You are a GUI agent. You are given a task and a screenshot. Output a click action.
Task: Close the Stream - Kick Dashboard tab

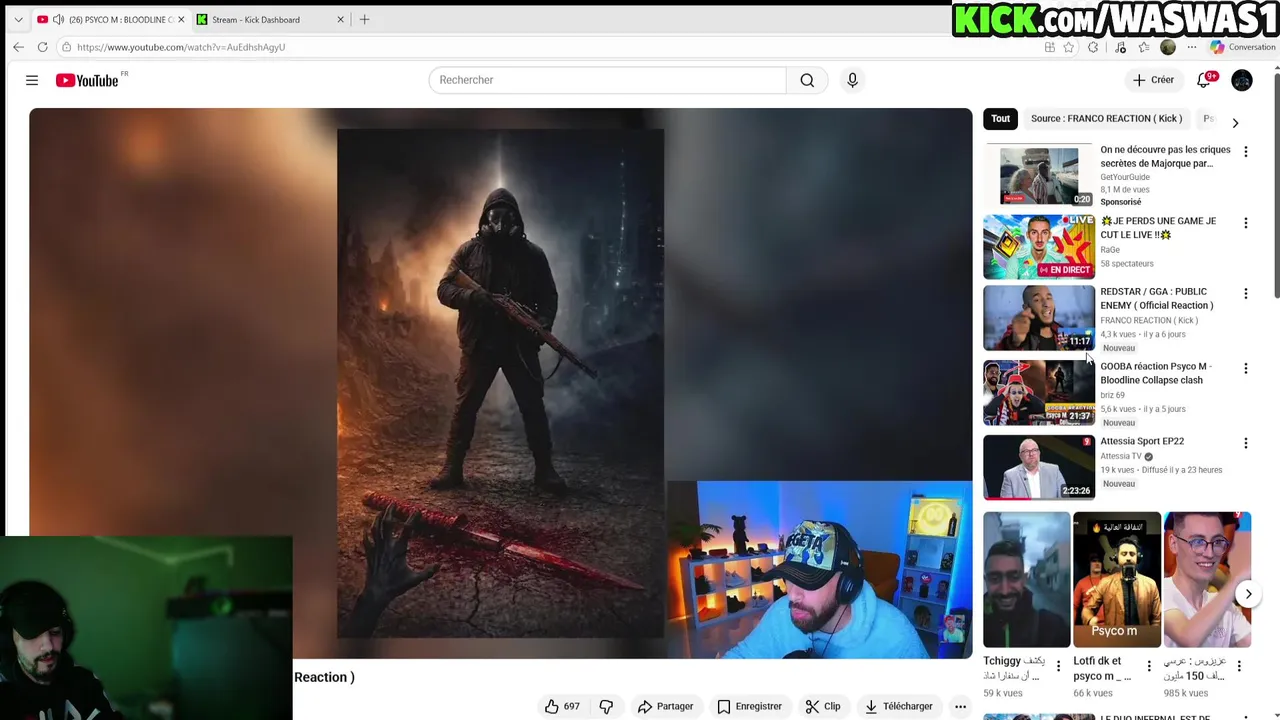[340, 20]
